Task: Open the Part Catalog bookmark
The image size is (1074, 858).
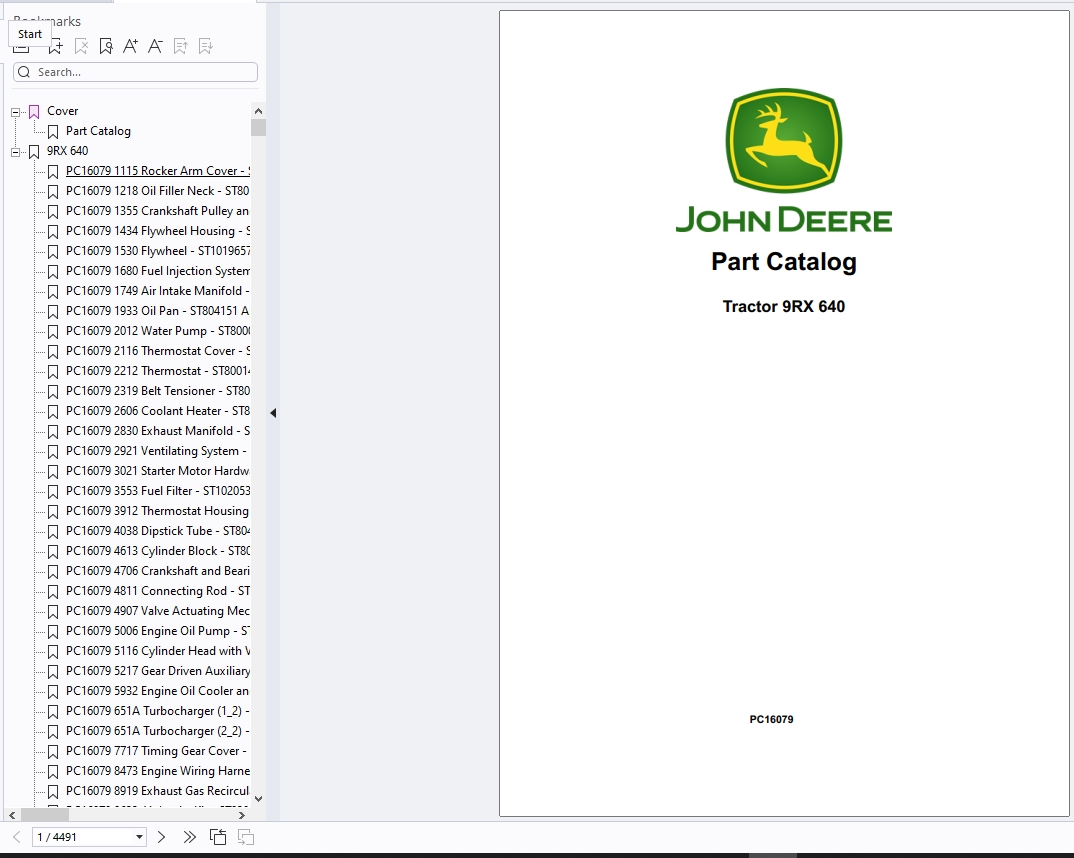Action: [x=98, y=131]
